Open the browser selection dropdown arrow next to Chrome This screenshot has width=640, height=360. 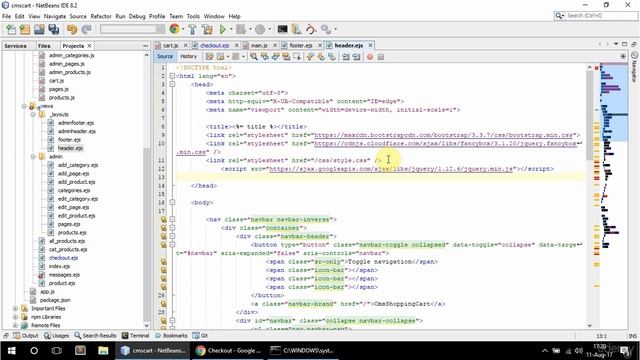(x=182, y=29)
